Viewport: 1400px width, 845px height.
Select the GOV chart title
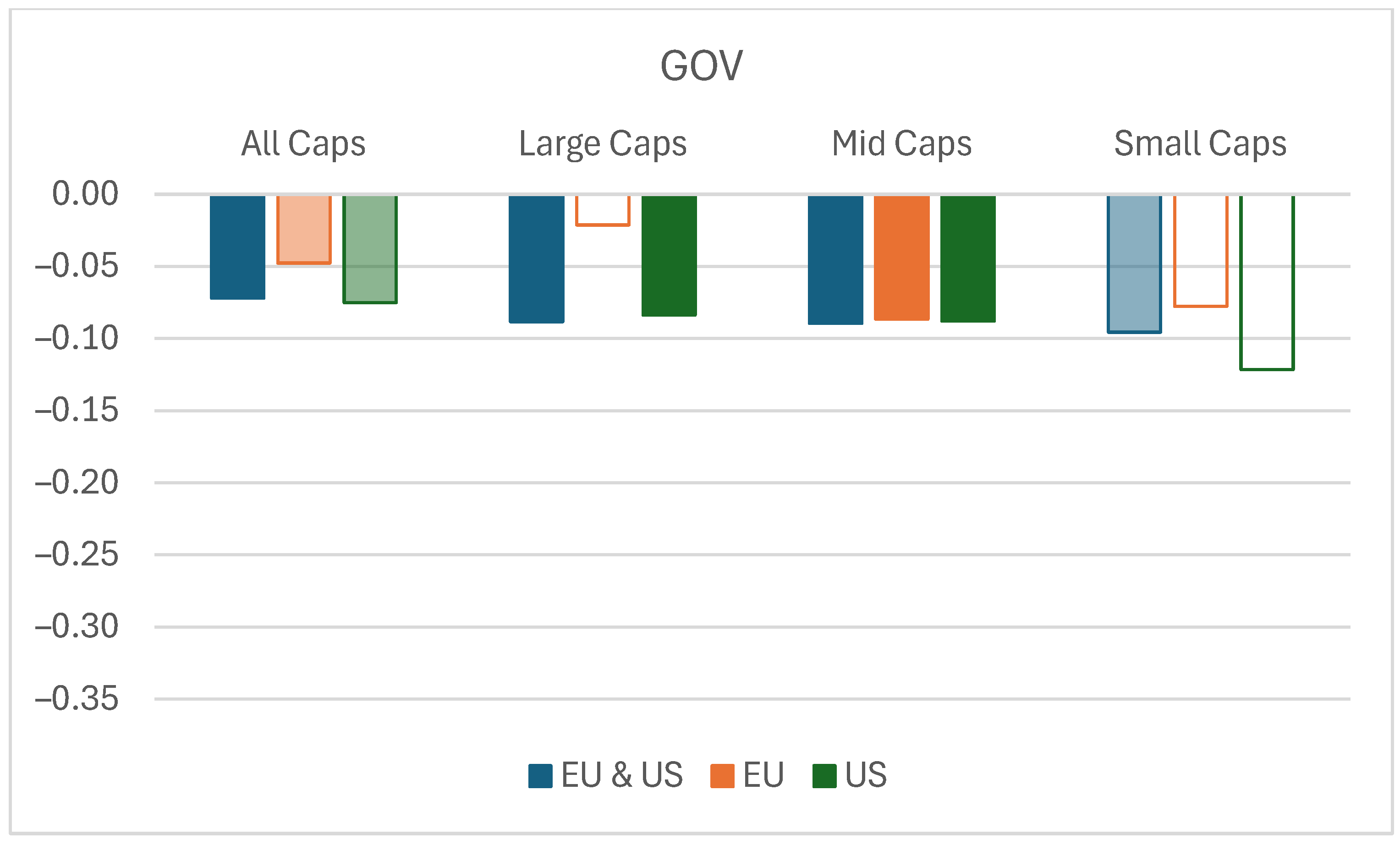coord(701,66)
